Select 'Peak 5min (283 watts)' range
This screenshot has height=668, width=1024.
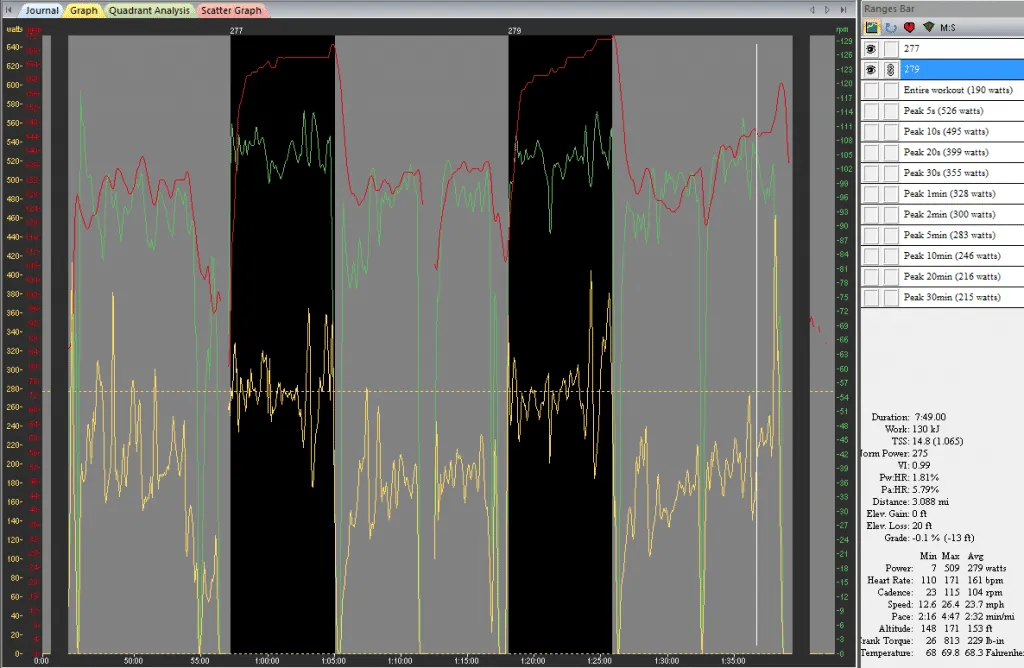[962, 235]
